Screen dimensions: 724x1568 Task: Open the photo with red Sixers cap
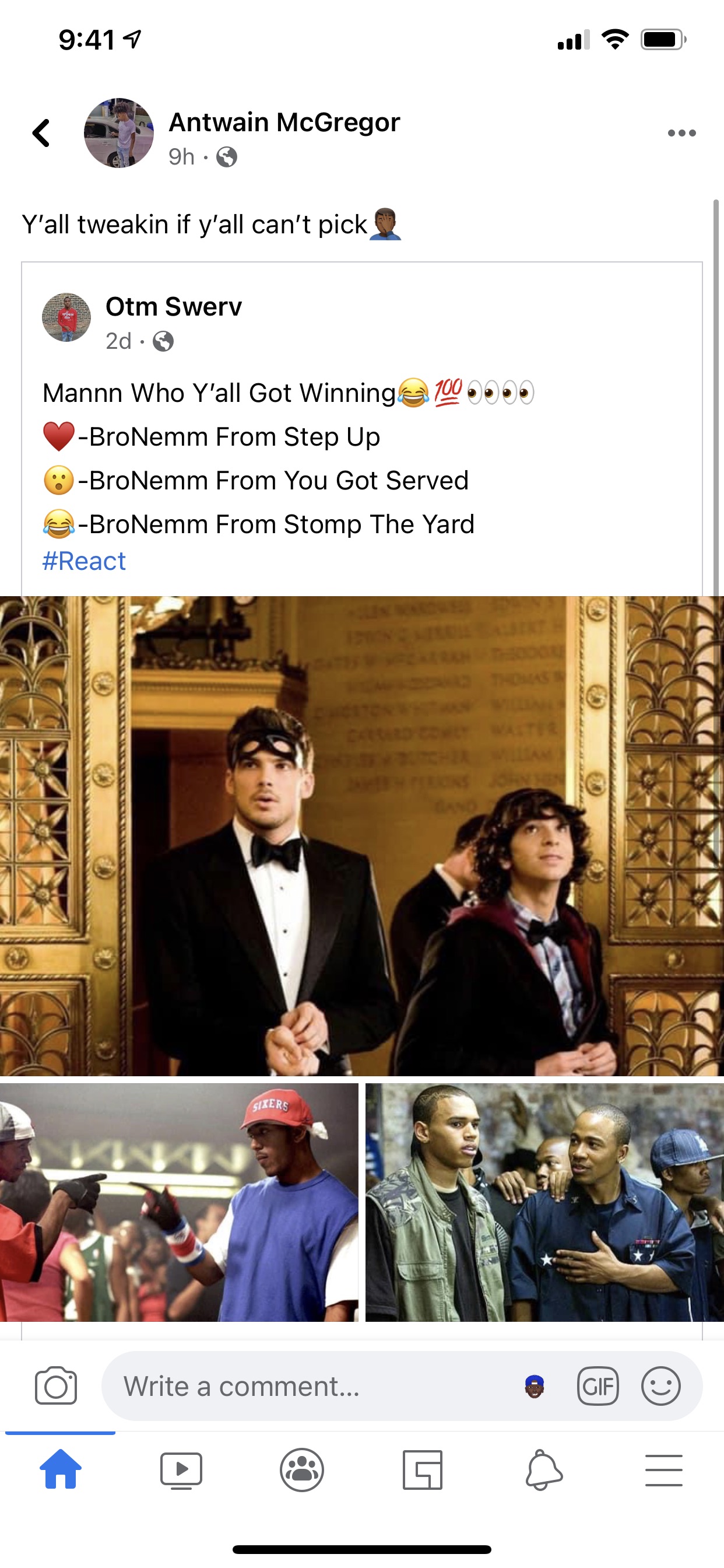pyautogui.click(x=179, y=1203)
